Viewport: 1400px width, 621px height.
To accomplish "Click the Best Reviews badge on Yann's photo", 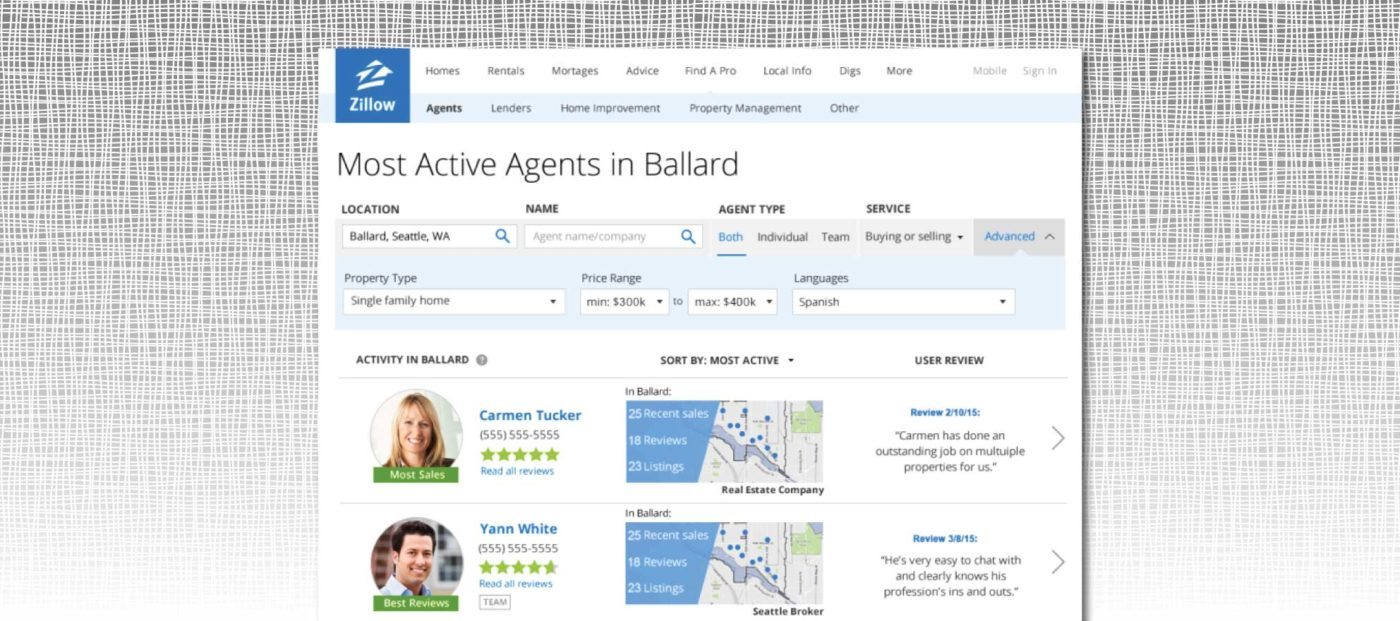I will [415, 603].
